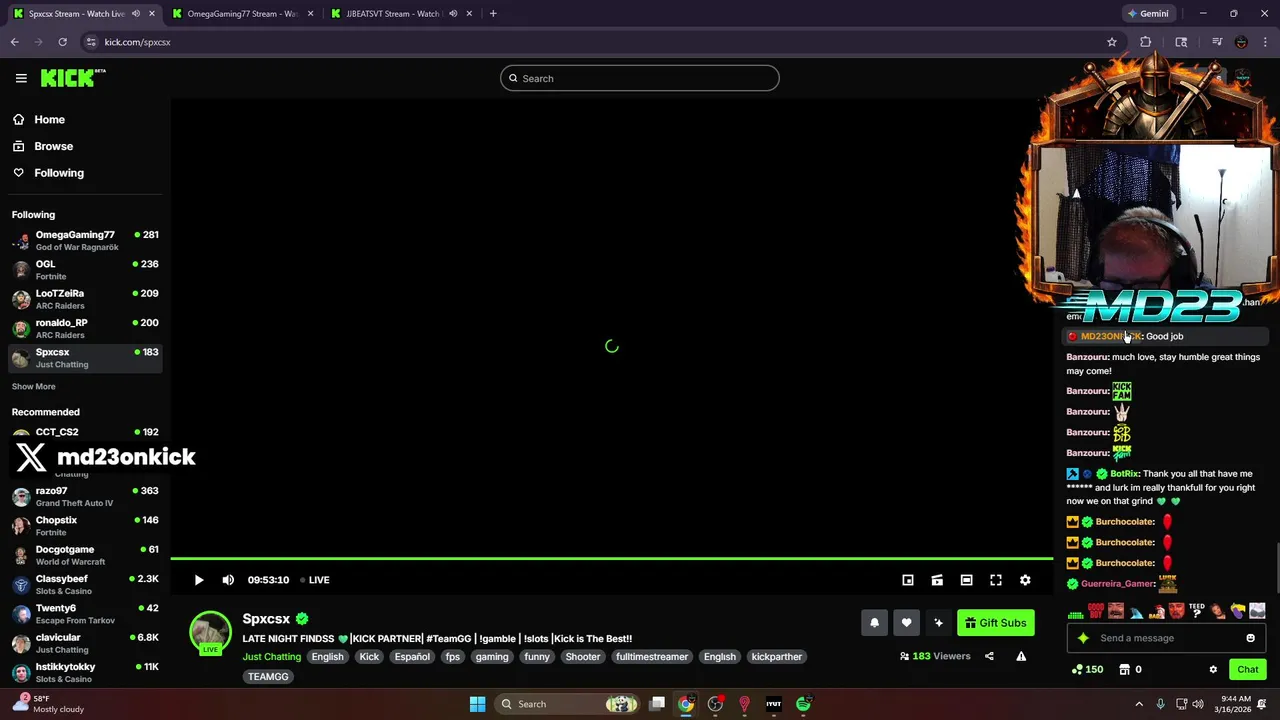Bookmark this page with star
1280x720 pixels.
(1112, 42)
